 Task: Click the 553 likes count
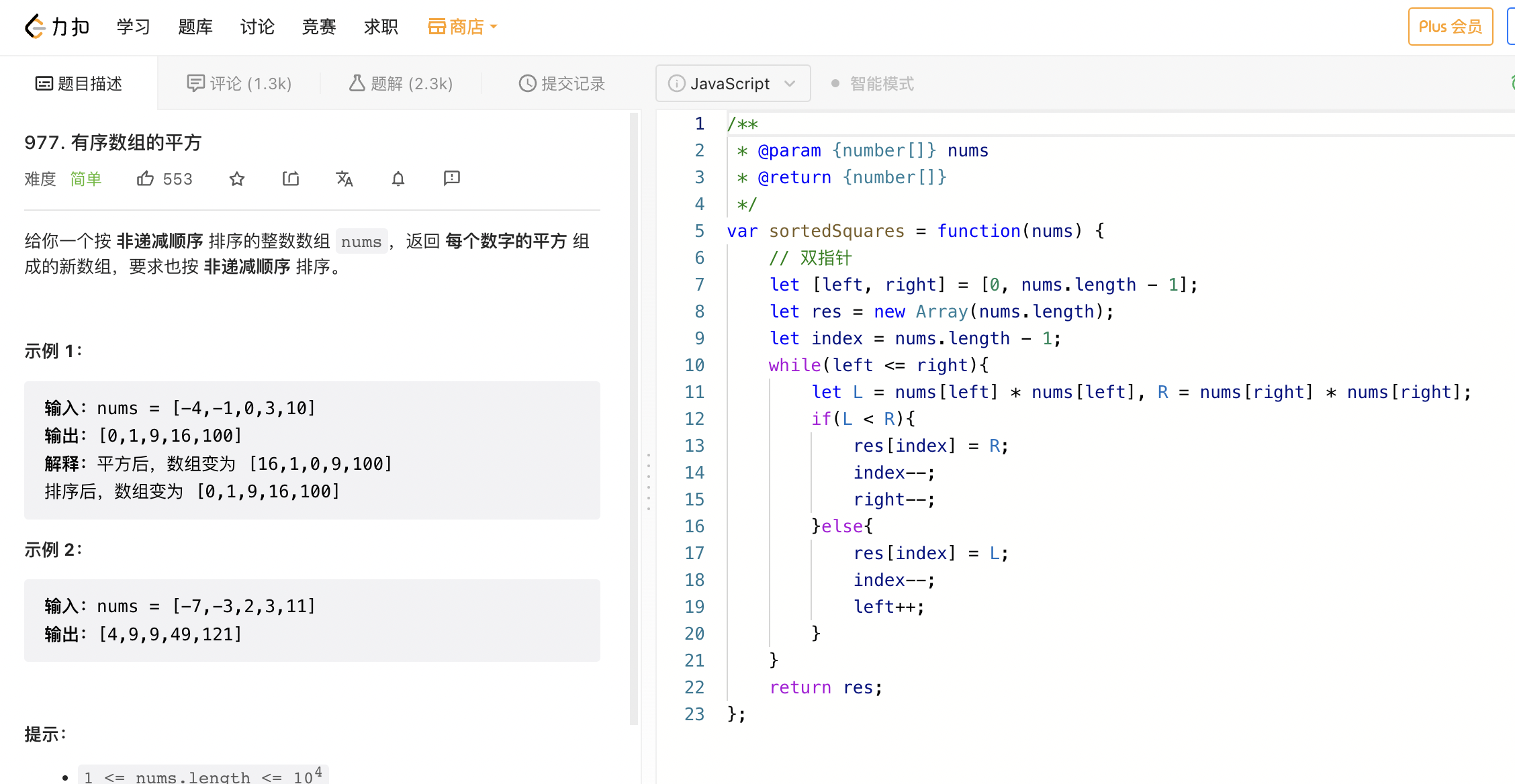tap(177, 179)
